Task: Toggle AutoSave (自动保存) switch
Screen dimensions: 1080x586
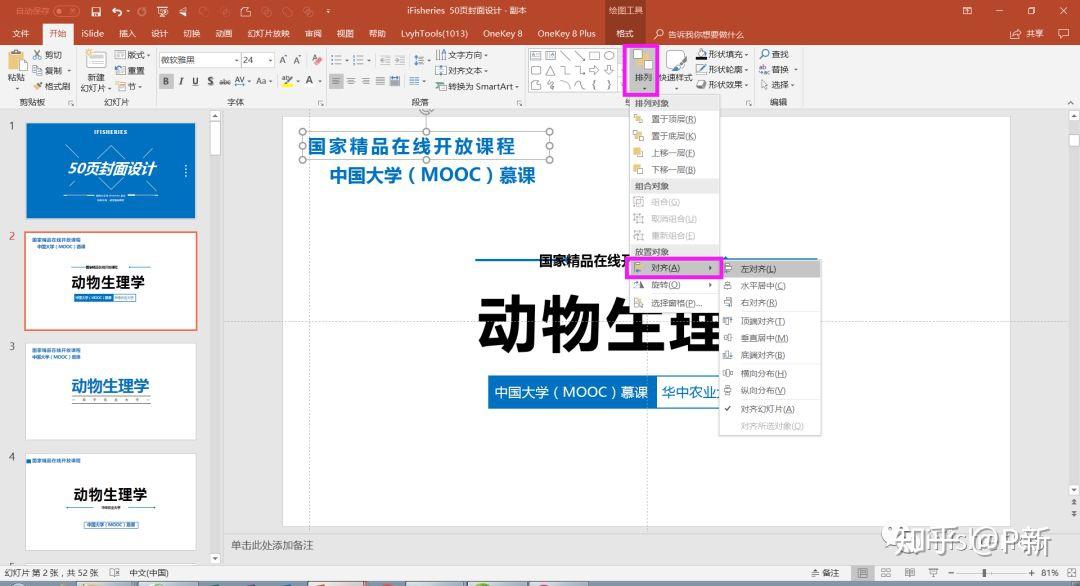Action: point(65,12)
